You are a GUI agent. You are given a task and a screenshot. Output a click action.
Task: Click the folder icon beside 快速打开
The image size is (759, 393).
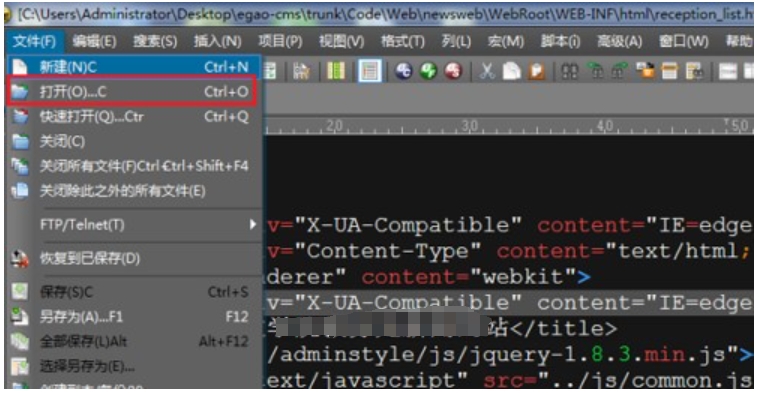click(20, 117)
